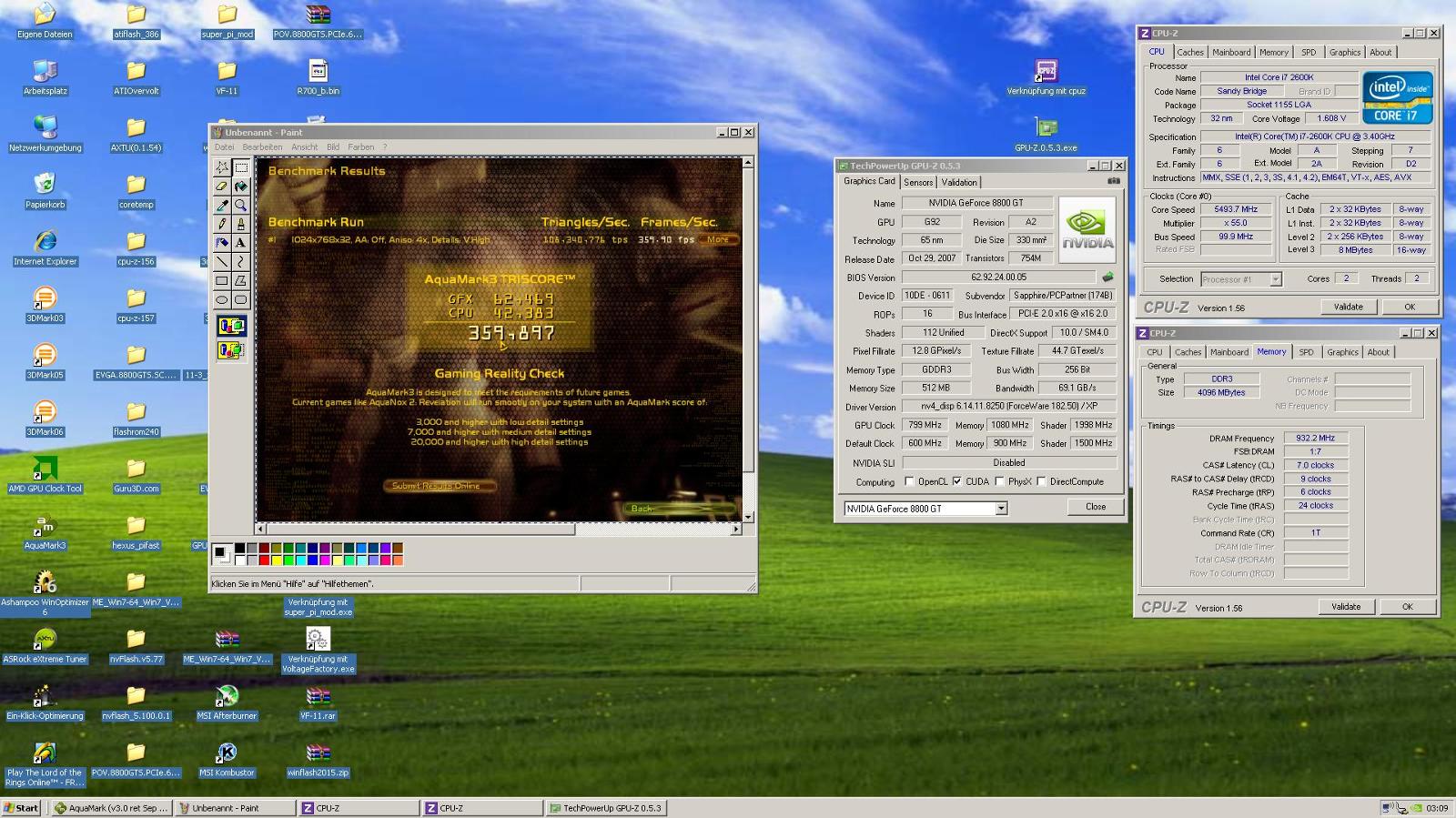
Task: Click OK in the lower CPU-Z window
Action: coord(1408,606)
